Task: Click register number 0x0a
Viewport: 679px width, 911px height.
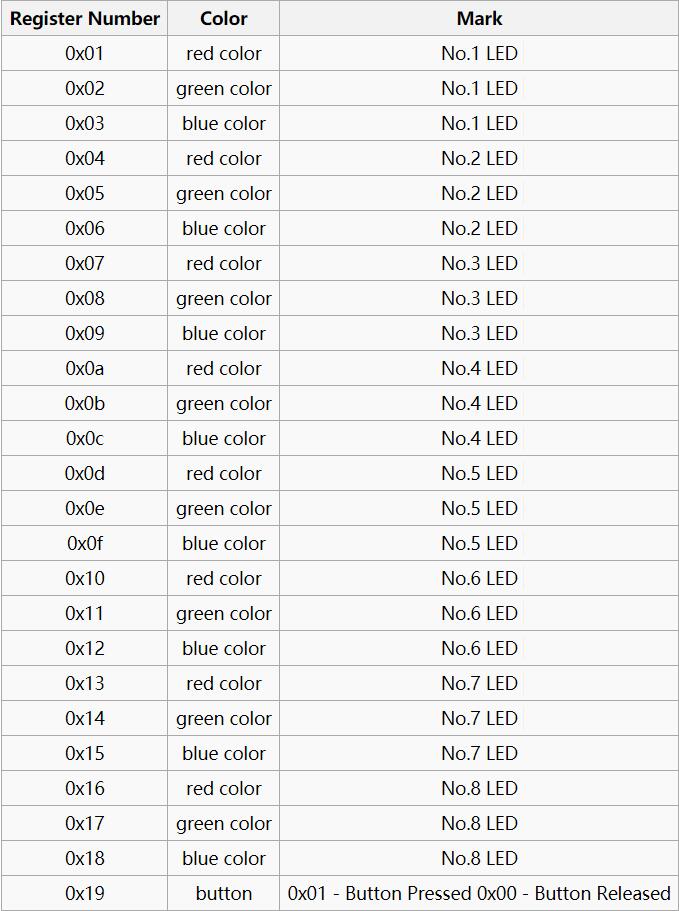Action: coord(85,369)
